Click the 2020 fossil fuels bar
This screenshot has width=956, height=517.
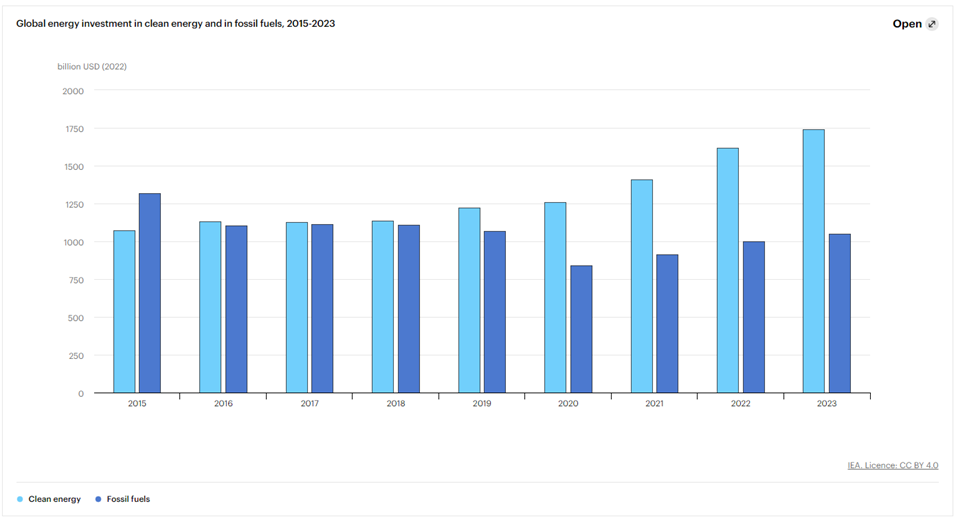(581, 329)
